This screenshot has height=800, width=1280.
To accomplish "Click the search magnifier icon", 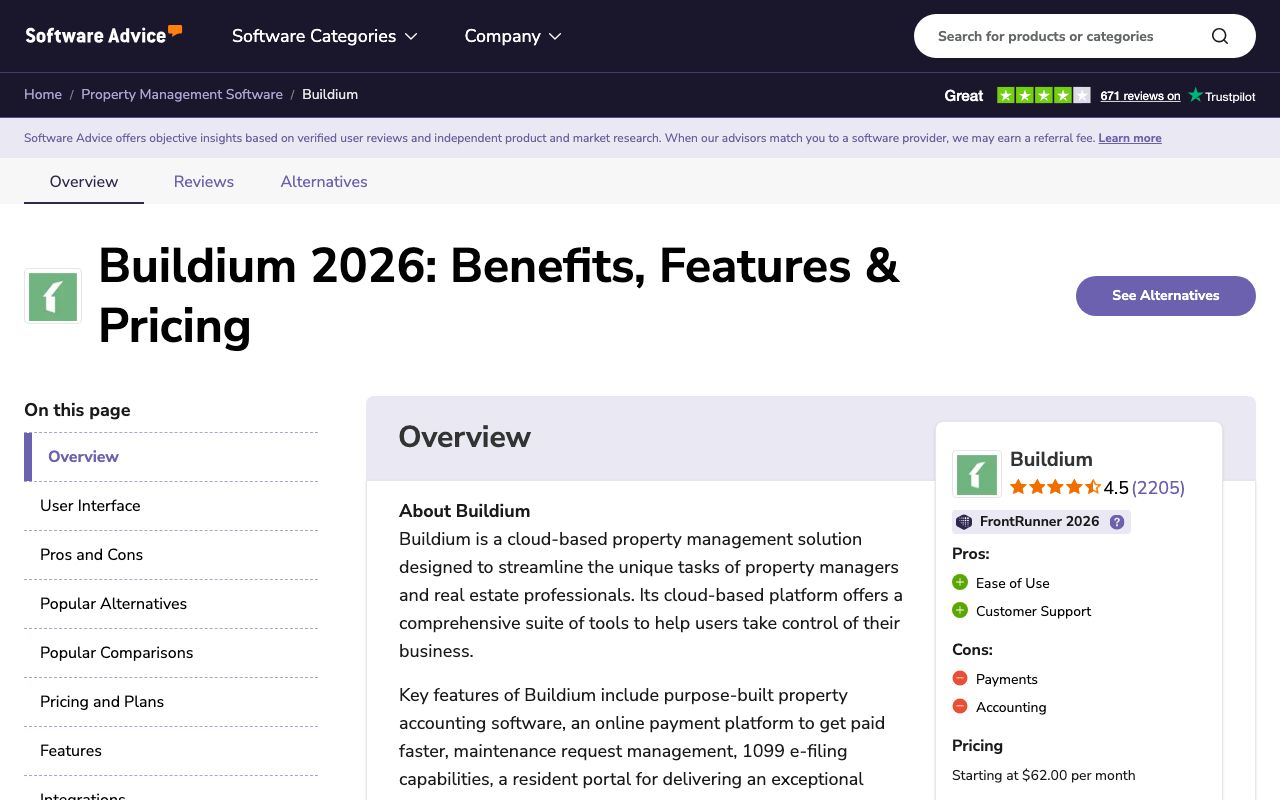I will point(1219,36).
